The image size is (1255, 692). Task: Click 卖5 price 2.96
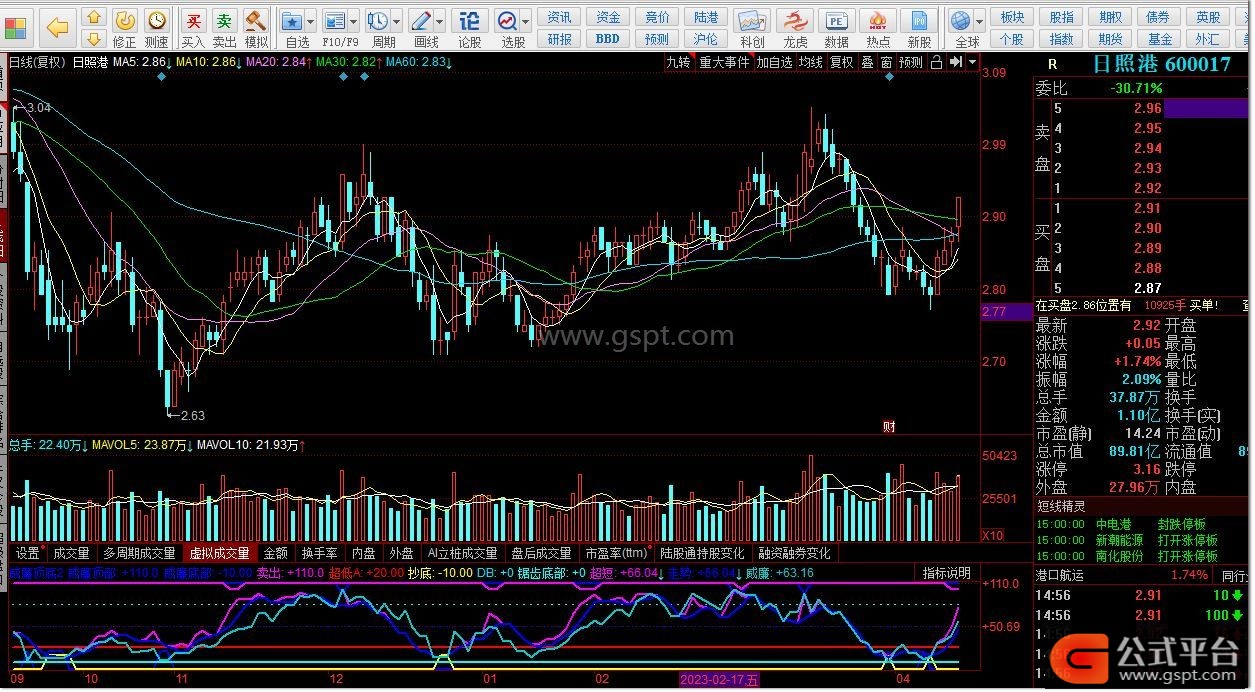[1148, 108]
